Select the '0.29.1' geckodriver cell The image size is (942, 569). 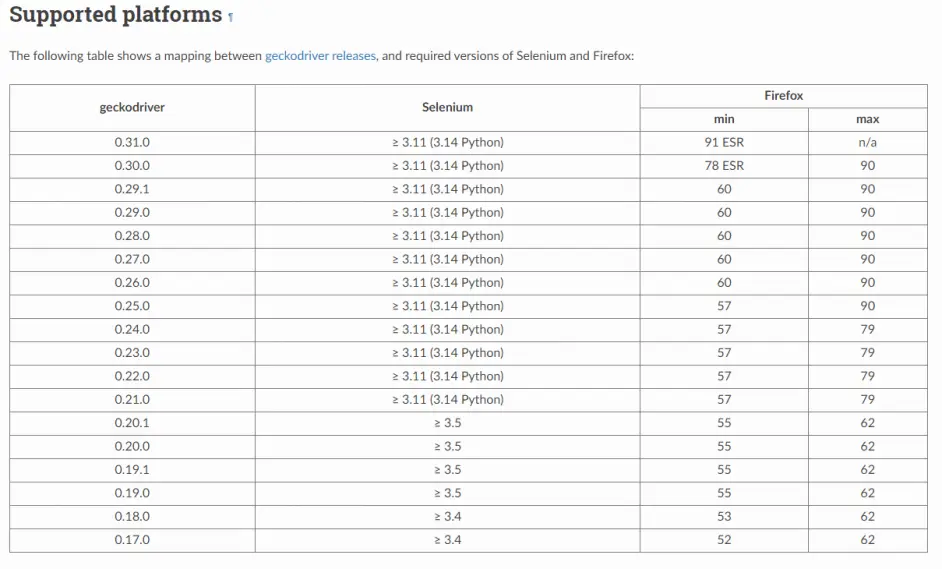(x=132, y=190)
